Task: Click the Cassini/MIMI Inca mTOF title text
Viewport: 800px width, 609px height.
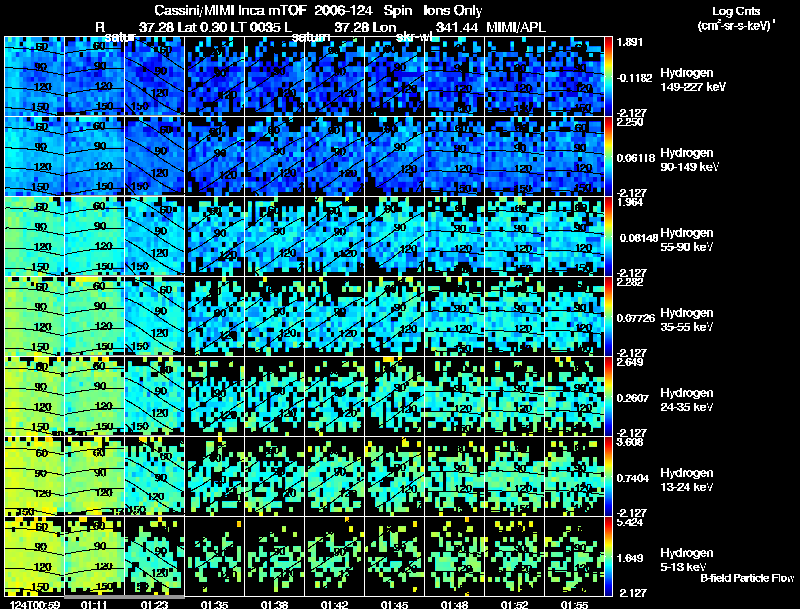Action: pos(230,10)
